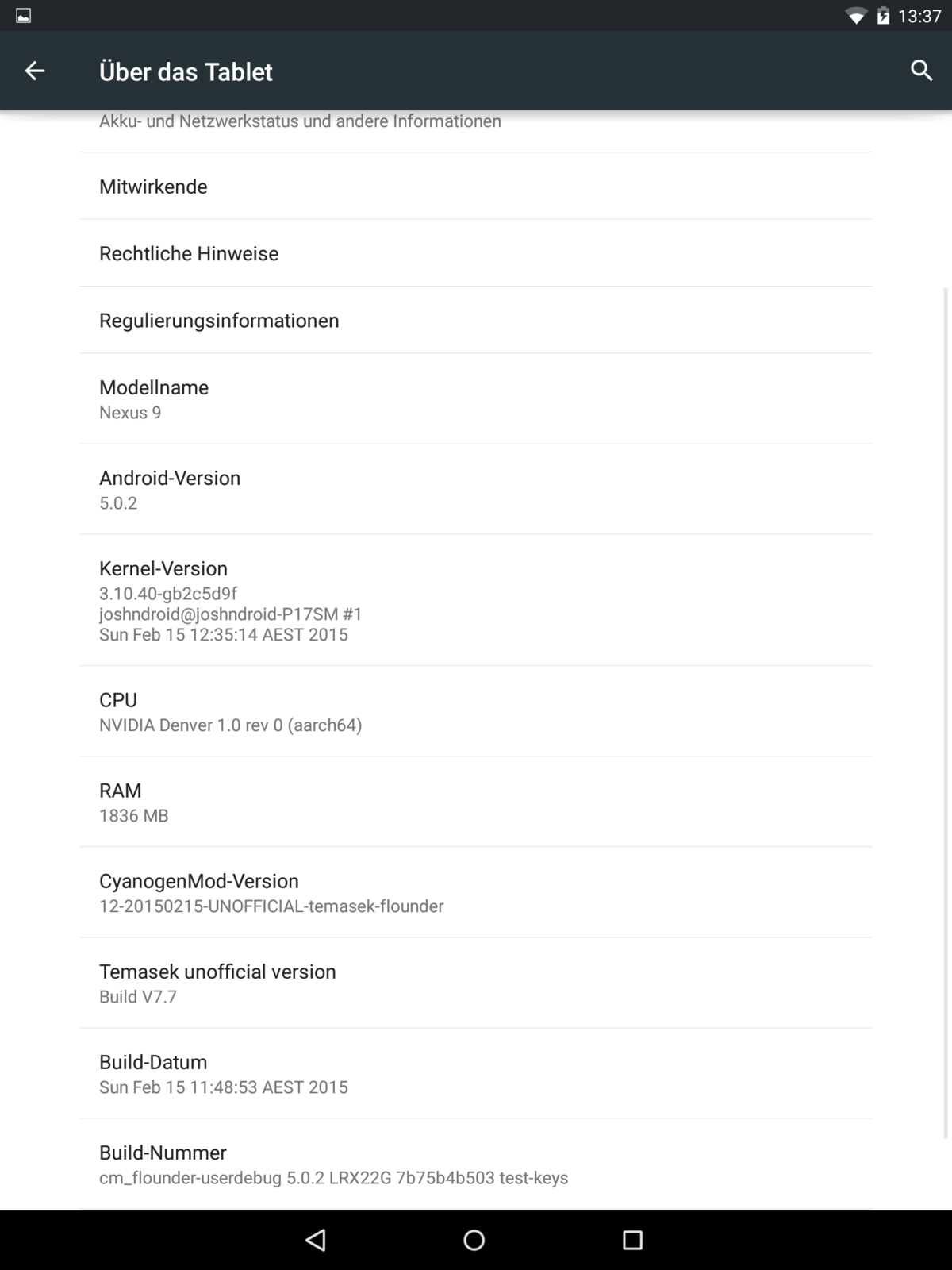
Task: Tap the Android-Version 5.0.2 entry
Action: point(476,490)
